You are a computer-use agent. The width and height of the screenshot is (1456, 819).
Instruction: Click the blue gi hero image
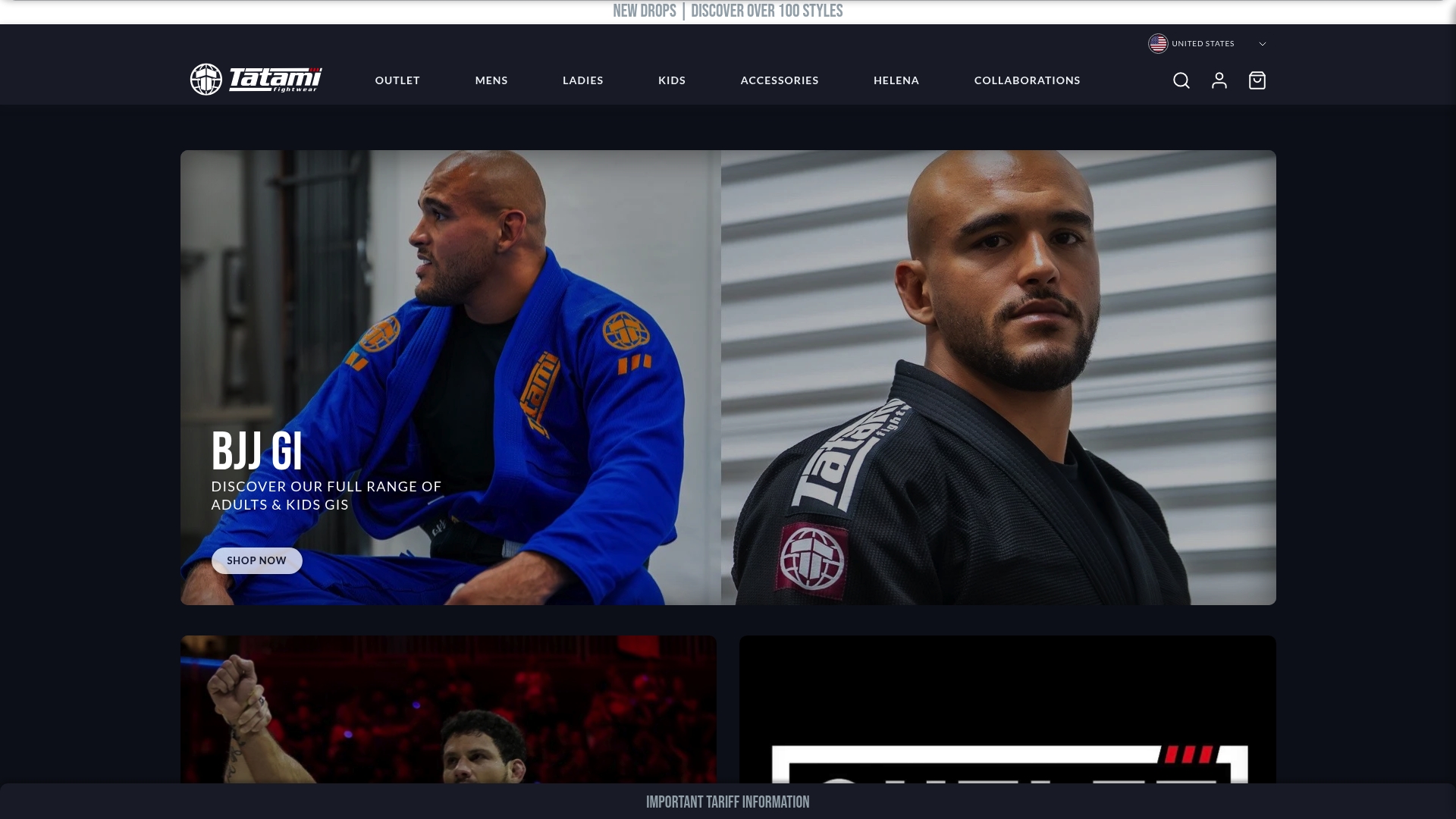coord(450,303)
